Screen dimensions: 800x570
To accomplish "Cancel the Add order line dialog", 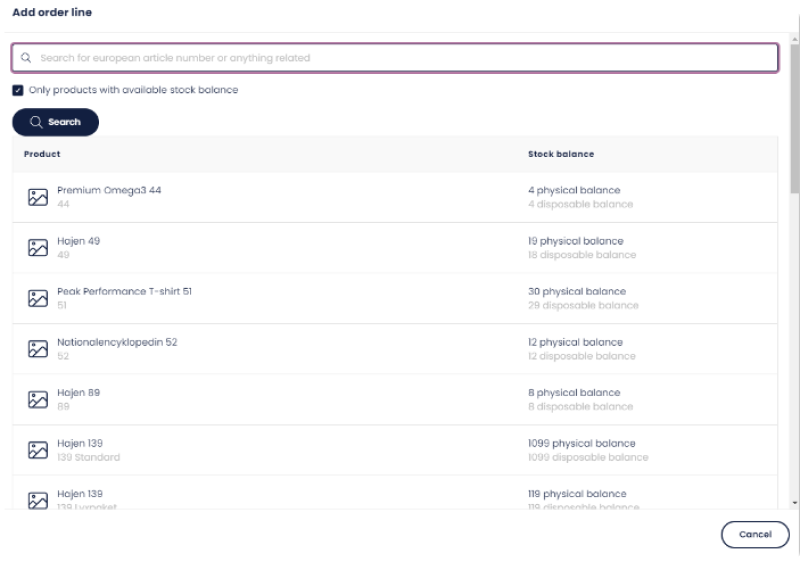I will 754,534.
